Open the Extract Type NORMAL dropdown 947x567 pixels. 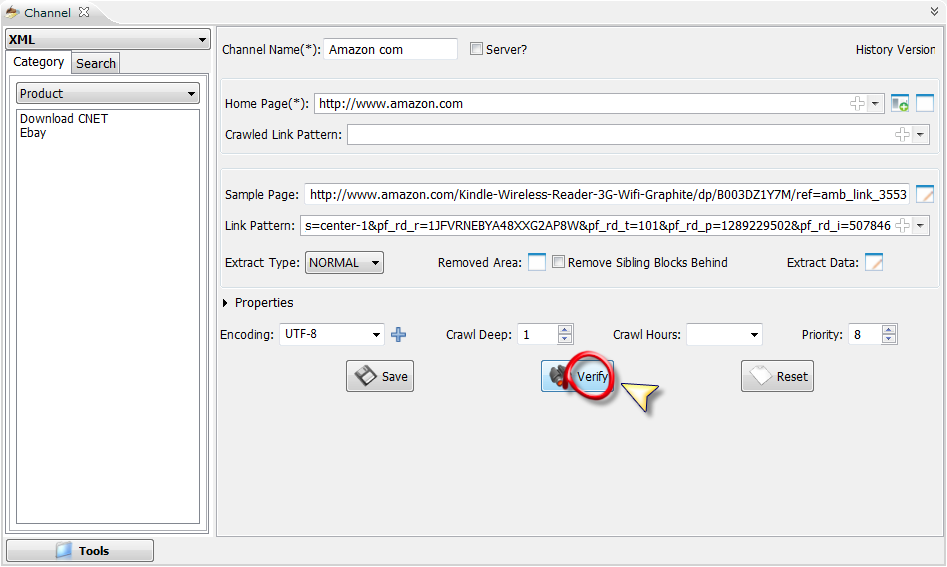345,263
